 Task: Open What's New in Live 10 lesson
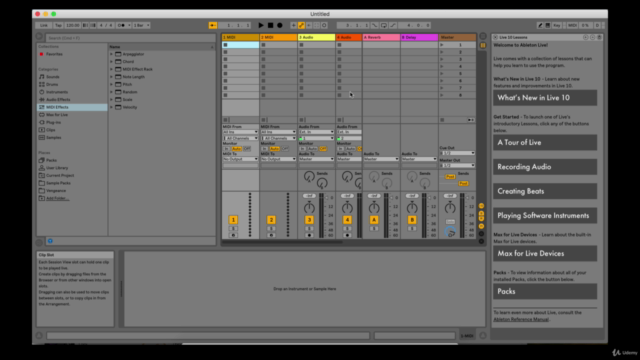click(545, 98)
